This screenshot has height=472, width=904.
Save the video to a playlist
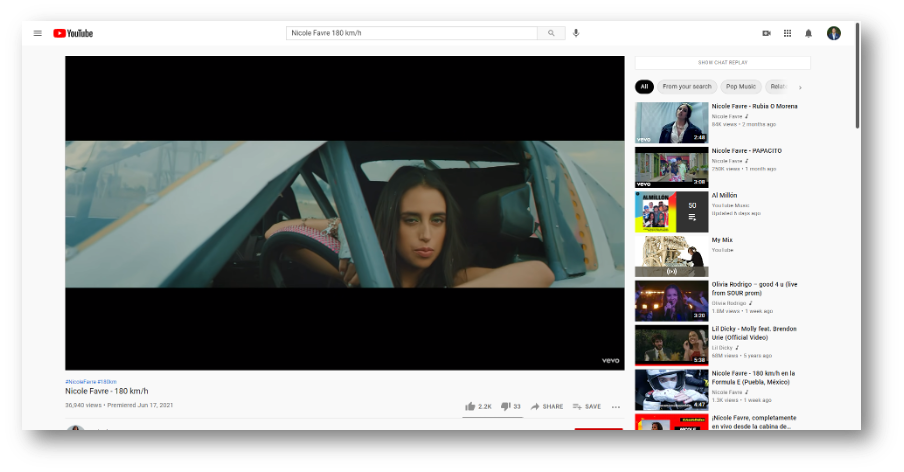(587, 406)
